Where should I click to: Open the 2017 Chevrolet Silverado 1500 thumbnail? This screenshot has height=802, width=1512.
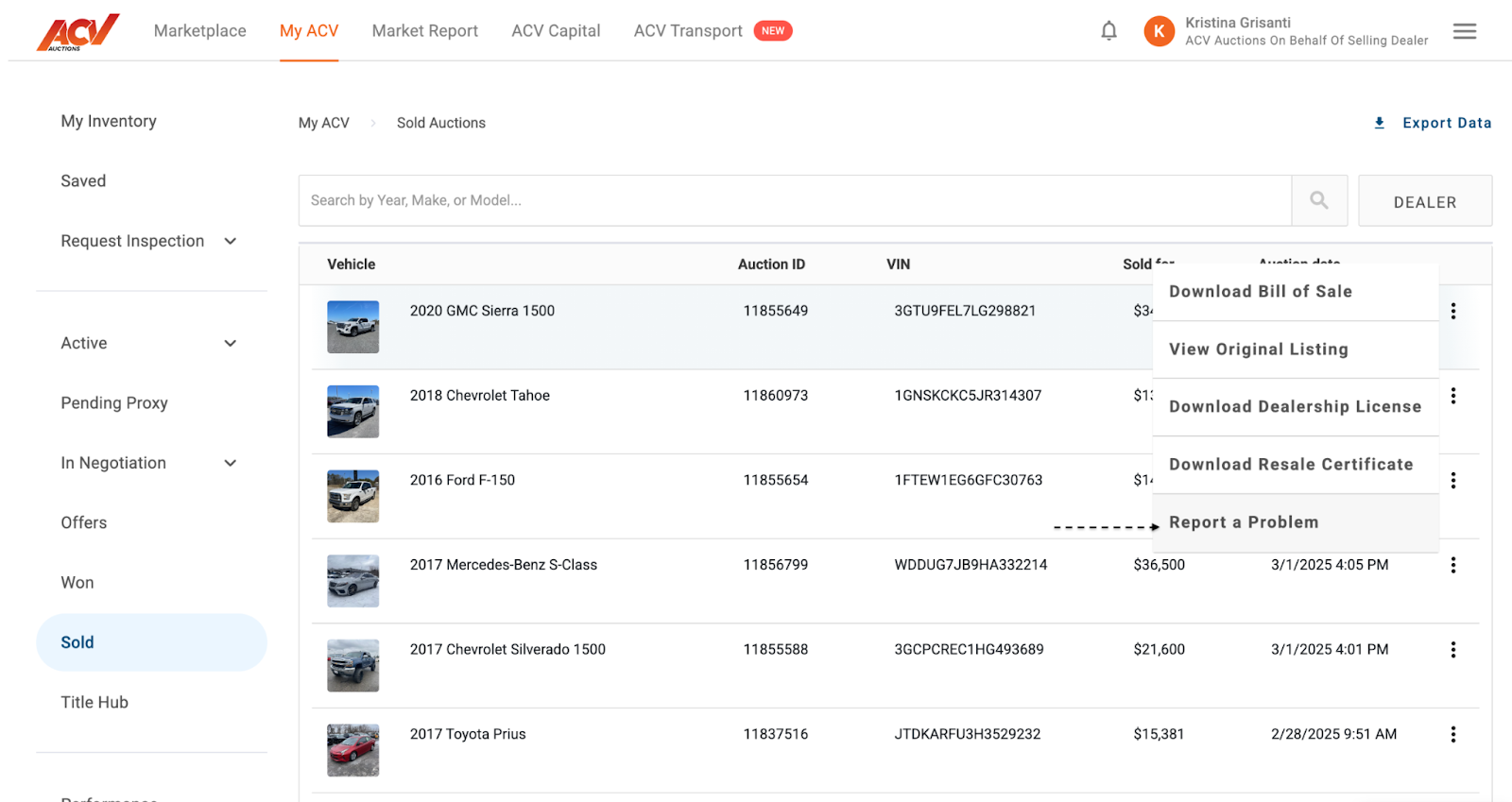pyautogui.click(x=352, y=666)
